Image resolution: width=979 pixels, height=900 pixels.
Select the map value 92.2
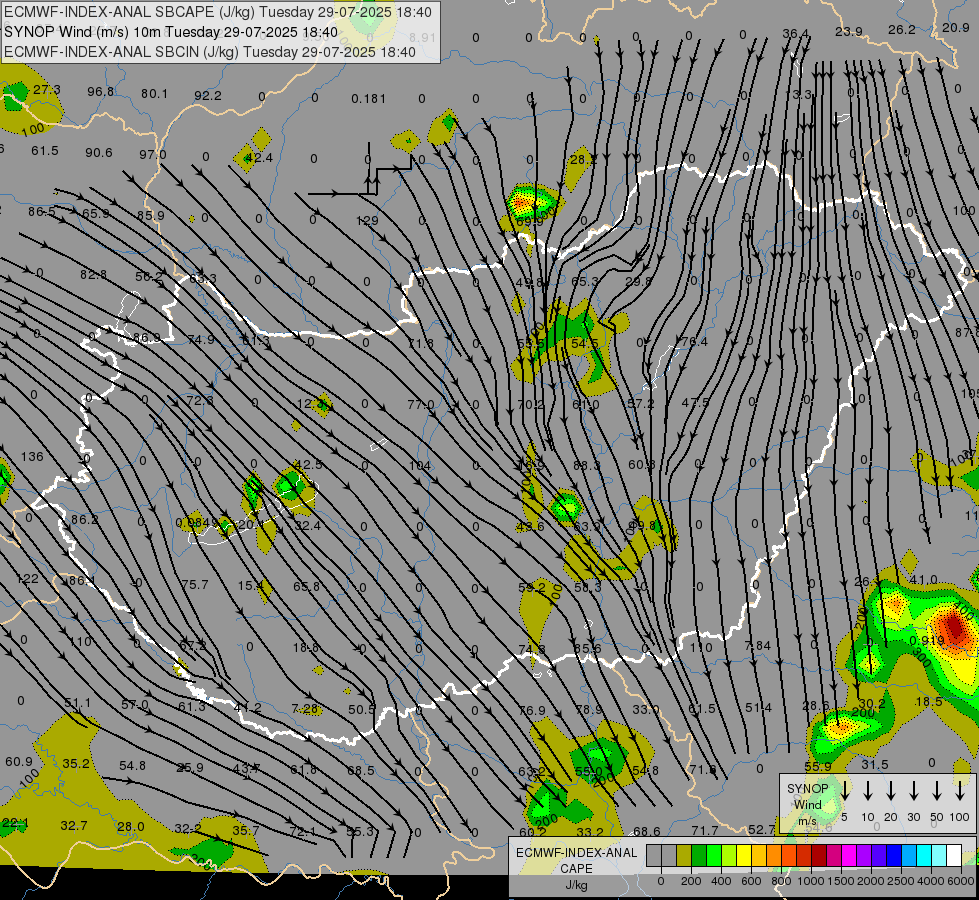tap(208, 96)
